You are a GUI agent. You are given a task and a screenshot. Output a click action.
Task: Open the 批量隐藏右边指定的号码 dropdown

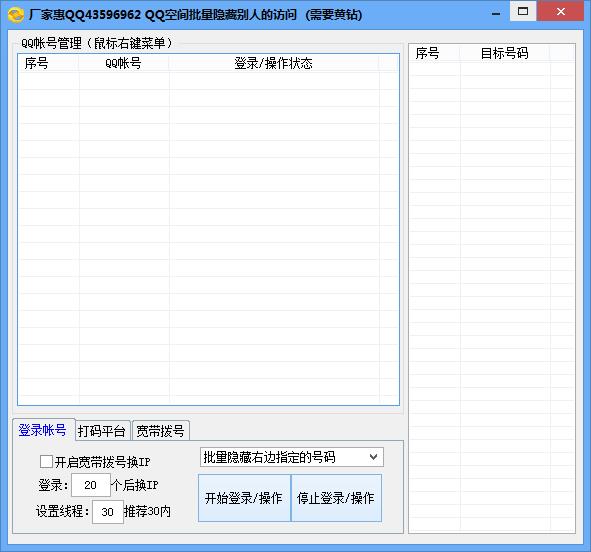point(291,457)
